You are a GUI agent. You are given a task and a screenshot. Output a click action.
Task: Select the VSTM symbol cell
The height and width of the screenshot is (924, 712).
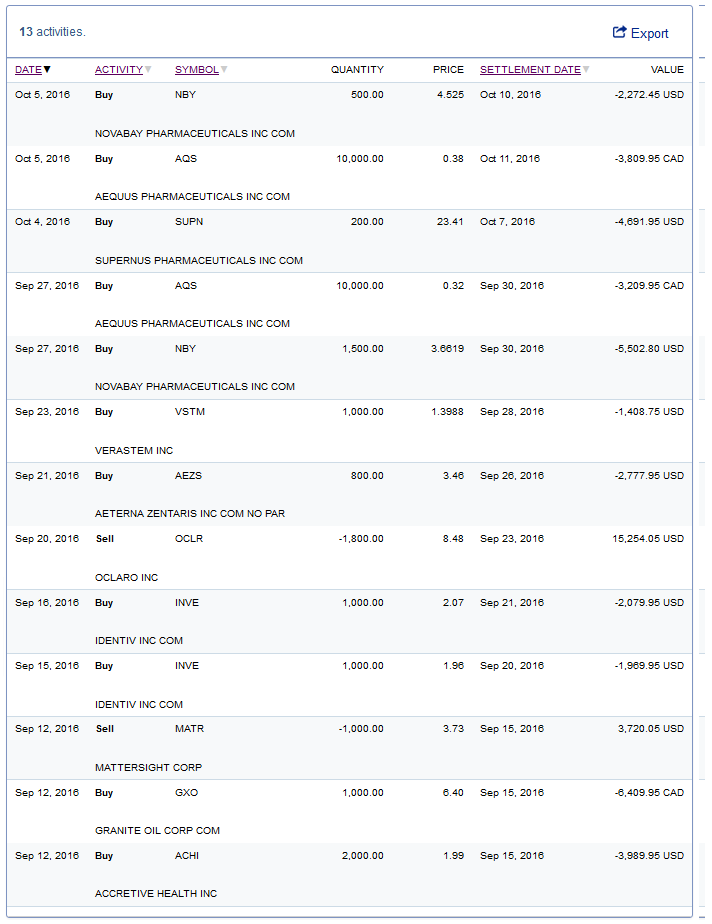(x=189, y=412)
